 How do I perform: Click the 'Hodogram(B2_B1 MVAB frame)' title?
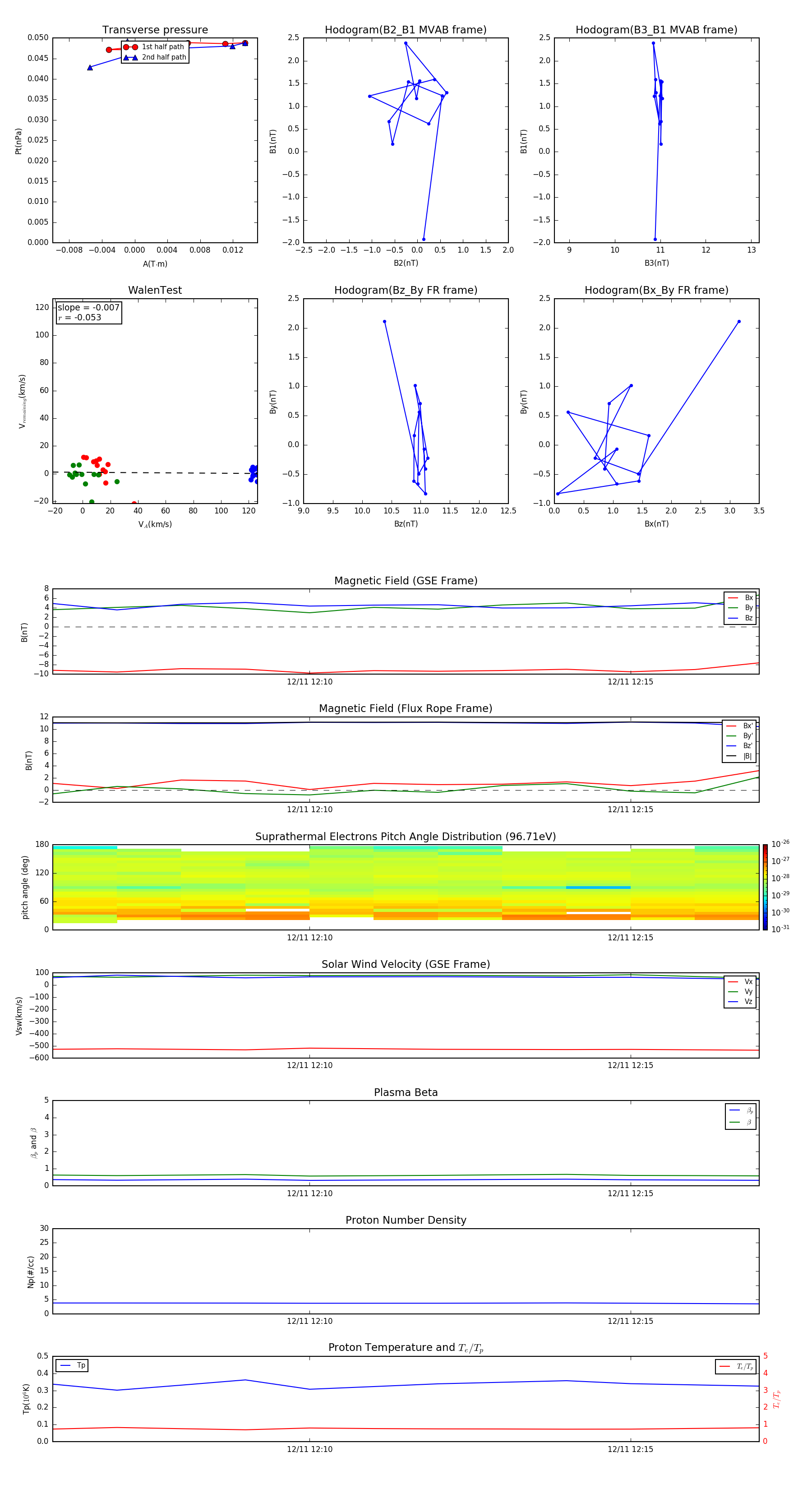click(406, 30)
